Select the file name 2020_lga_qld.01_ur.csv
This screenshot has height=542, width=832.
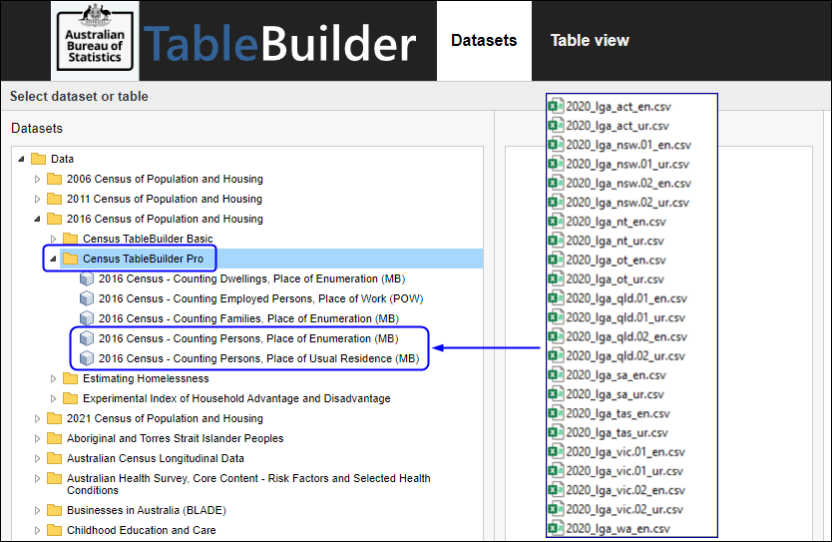(625, 317)
